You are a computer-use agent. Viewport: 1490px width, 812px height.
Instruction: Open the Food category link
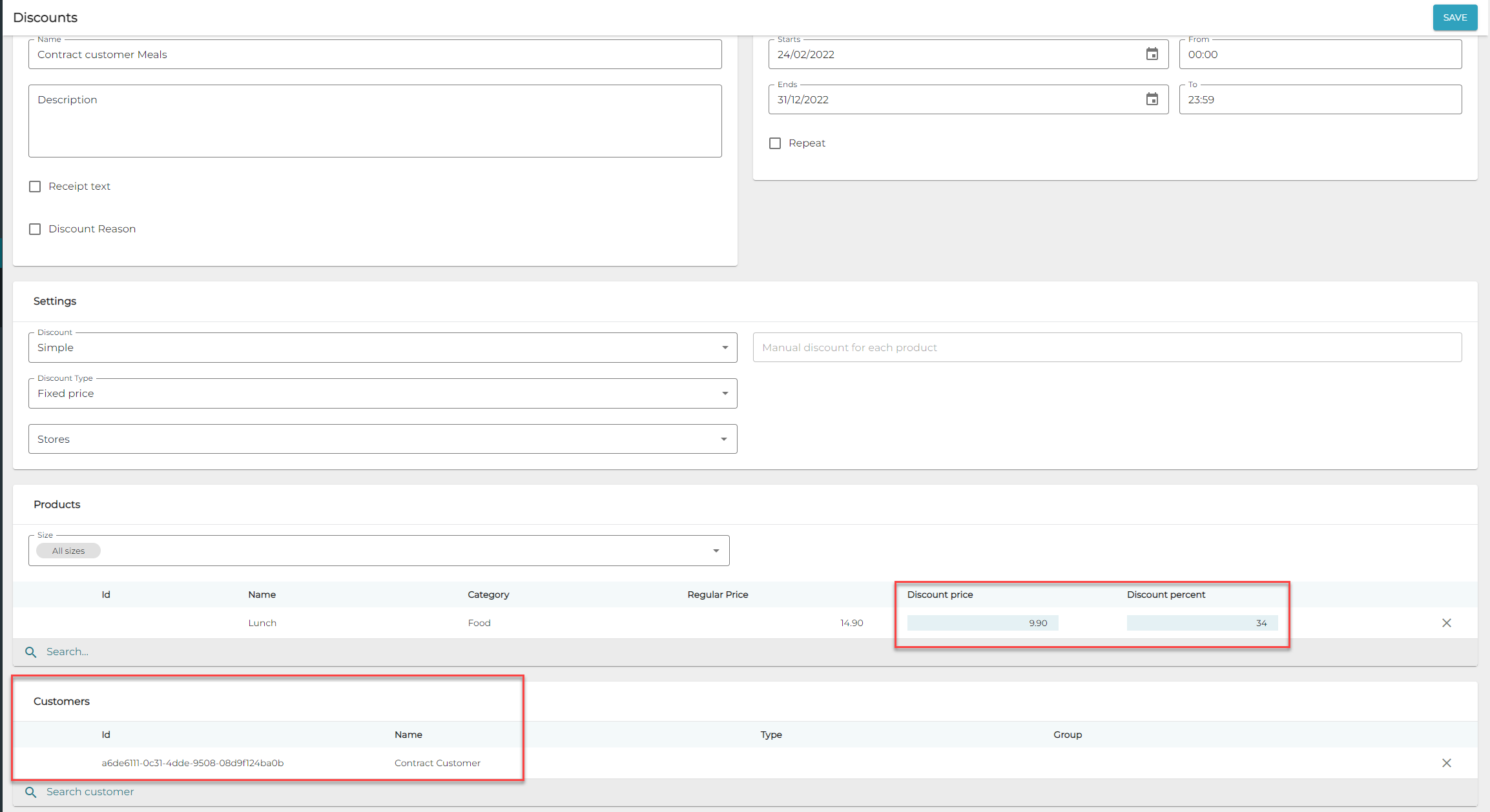[x=479, y=623]
